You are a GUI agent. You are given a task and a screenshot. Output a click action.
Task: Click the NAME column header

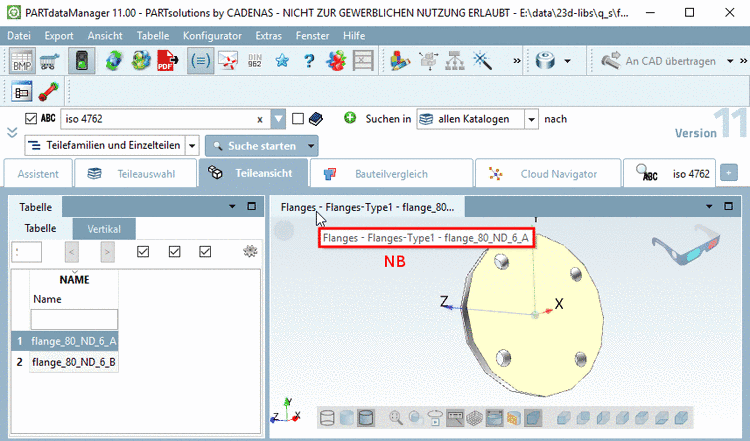tap(74, 280)
